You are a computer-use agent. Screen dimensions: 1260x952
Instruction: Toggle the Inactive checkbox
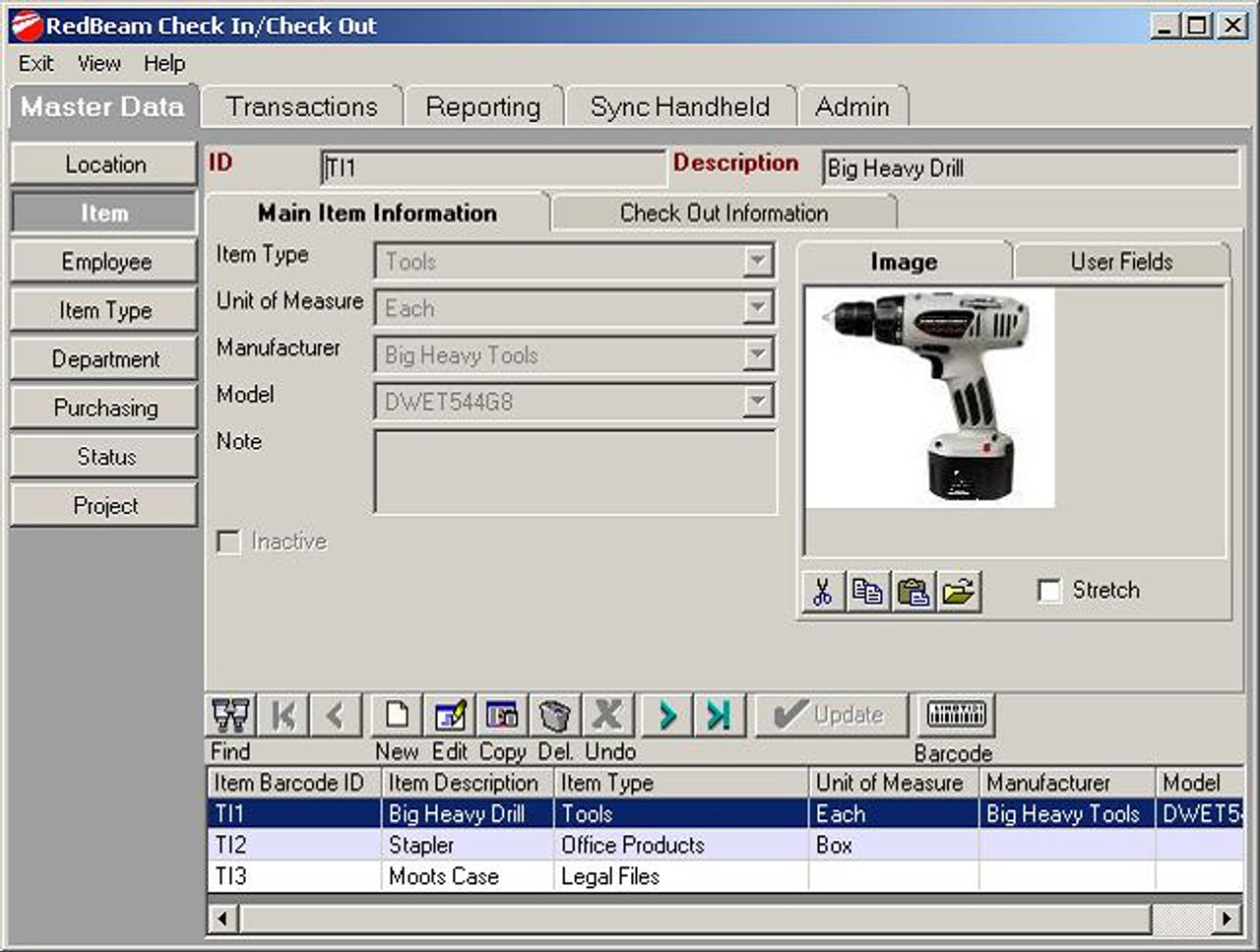228,542
